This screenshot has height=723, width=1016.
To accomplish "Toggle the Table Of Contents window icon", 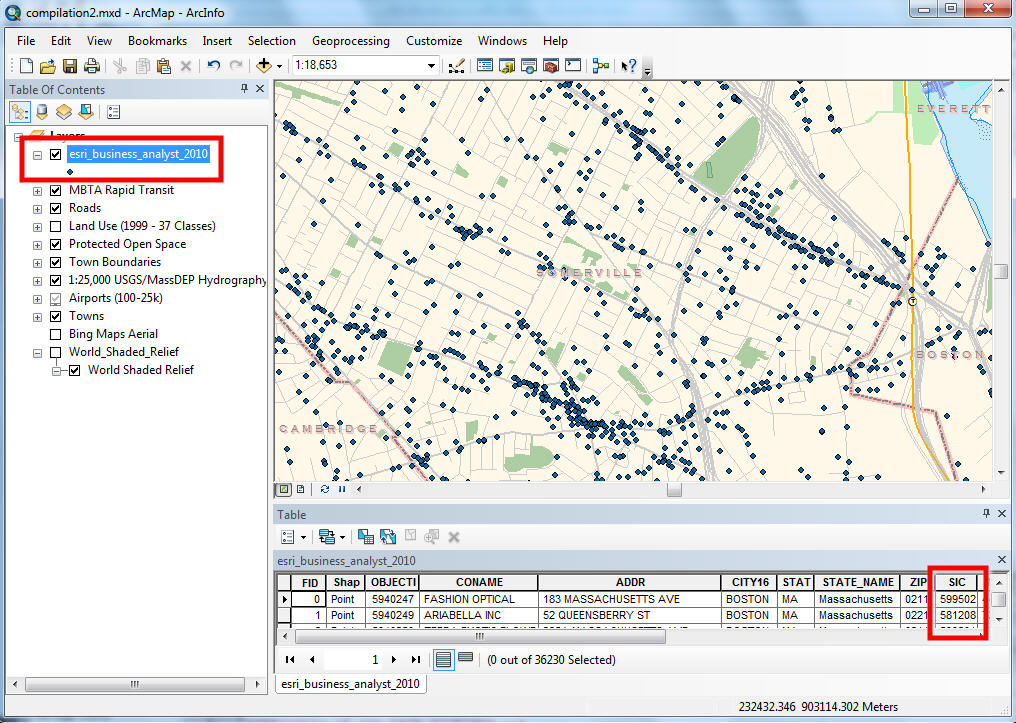I will tap(485, 65).
